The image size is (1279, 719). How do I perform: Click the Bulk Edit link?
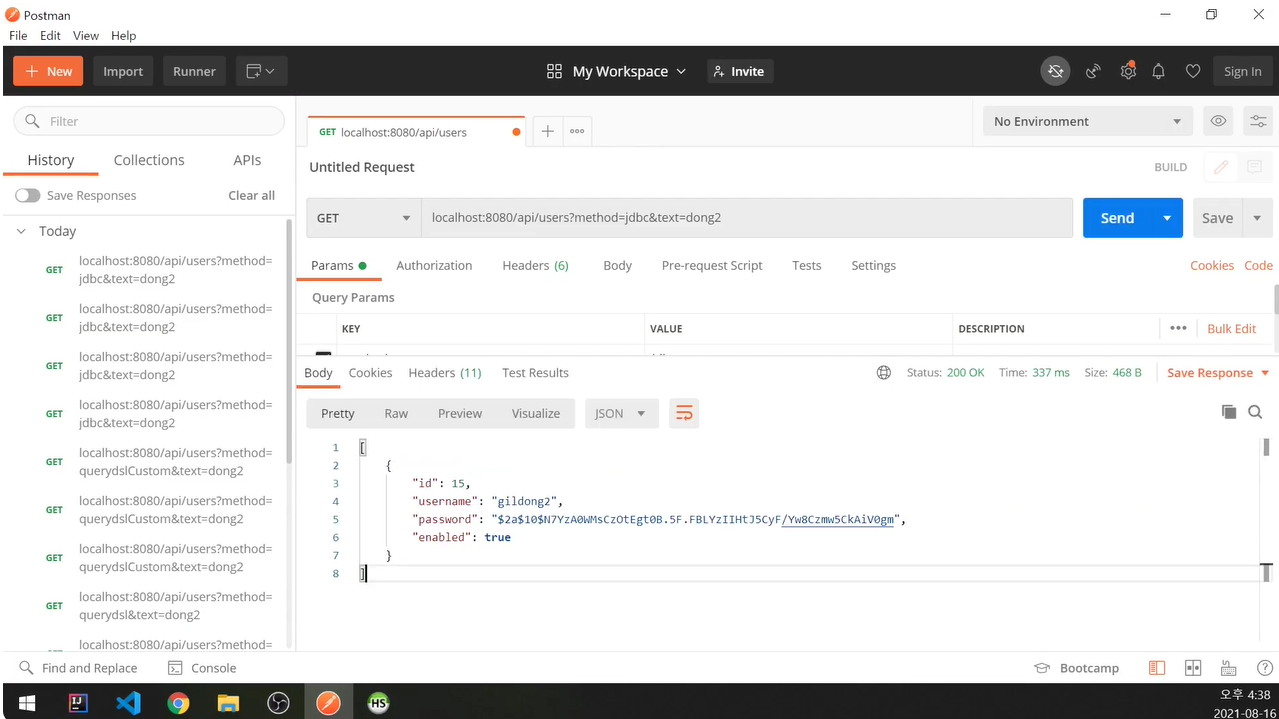click(1231, 328)
